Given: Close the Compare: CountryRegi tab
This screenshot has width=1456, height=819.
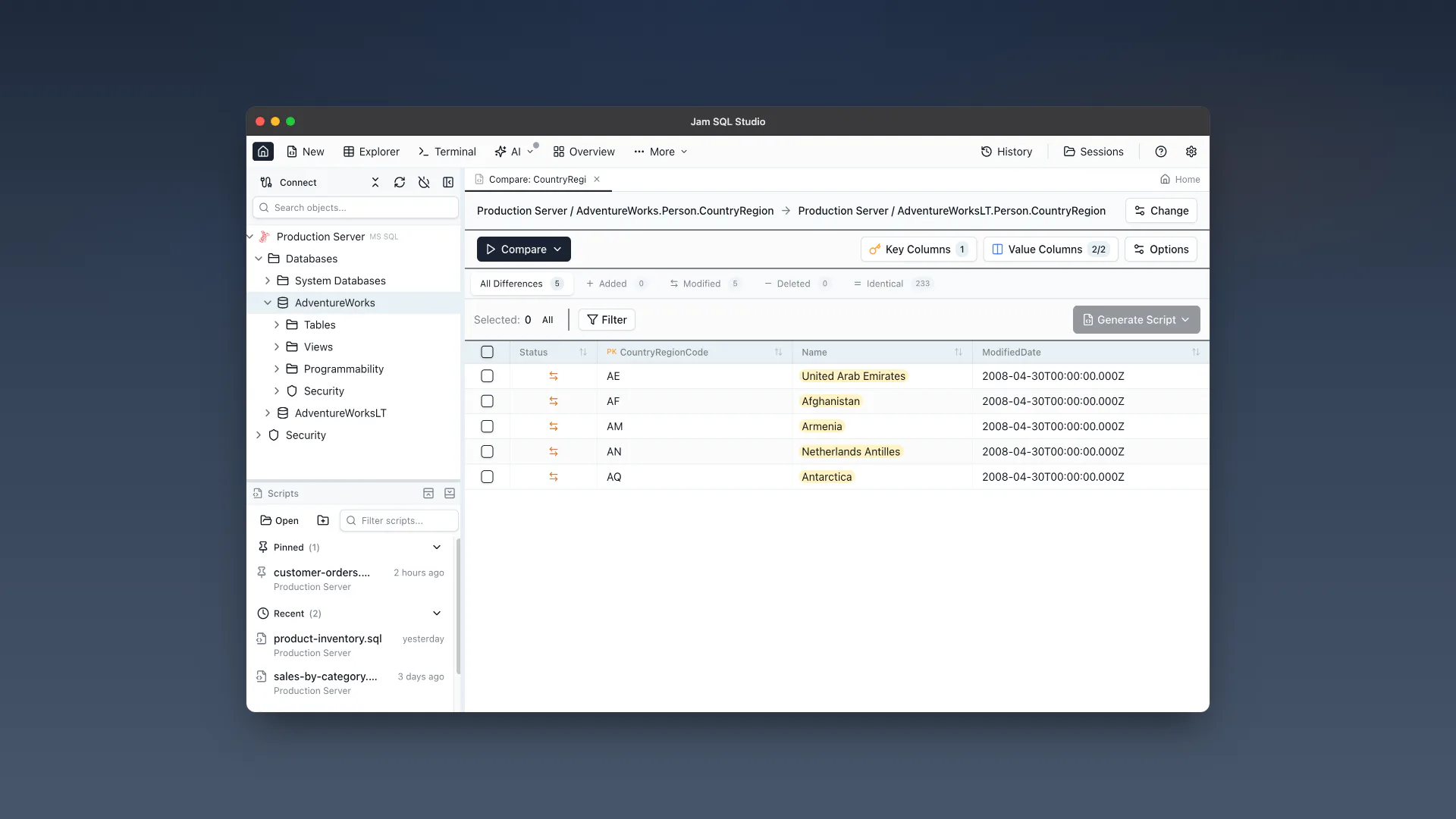Looking at the screenshot, I should click(x=597, y=180).
